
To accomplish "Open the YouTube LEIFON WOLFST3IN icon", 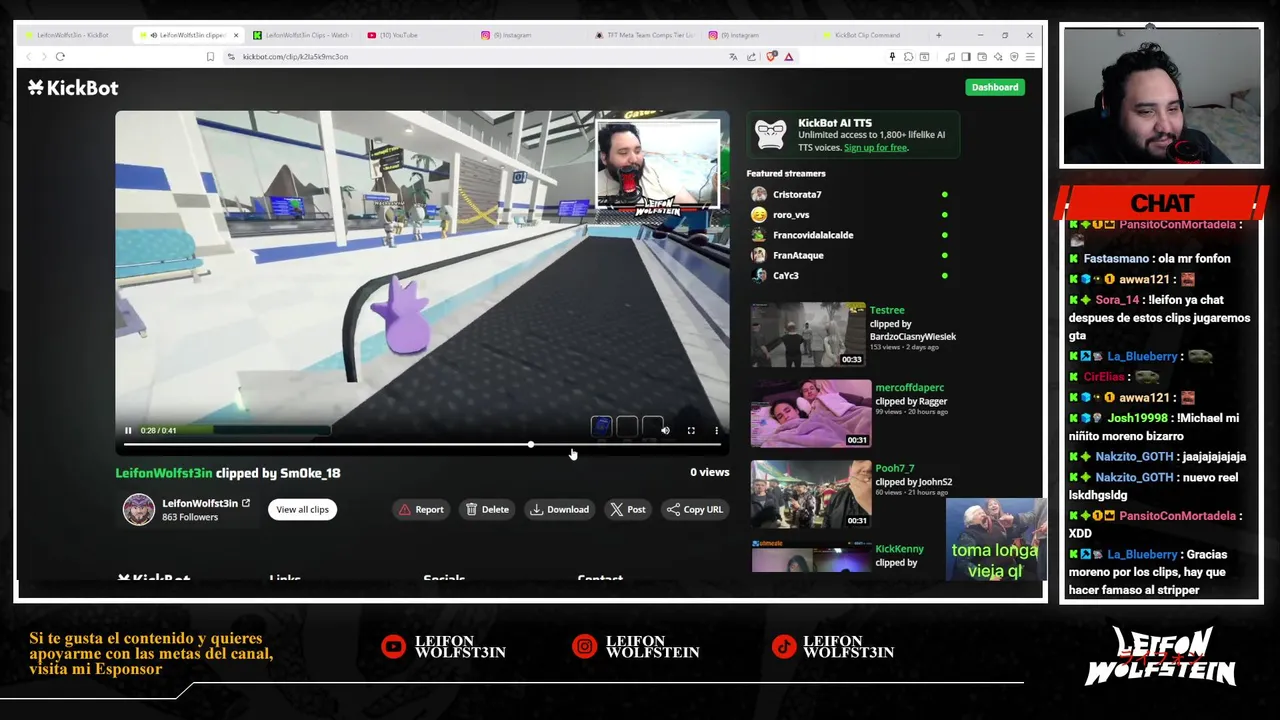I will click(394, 647).
